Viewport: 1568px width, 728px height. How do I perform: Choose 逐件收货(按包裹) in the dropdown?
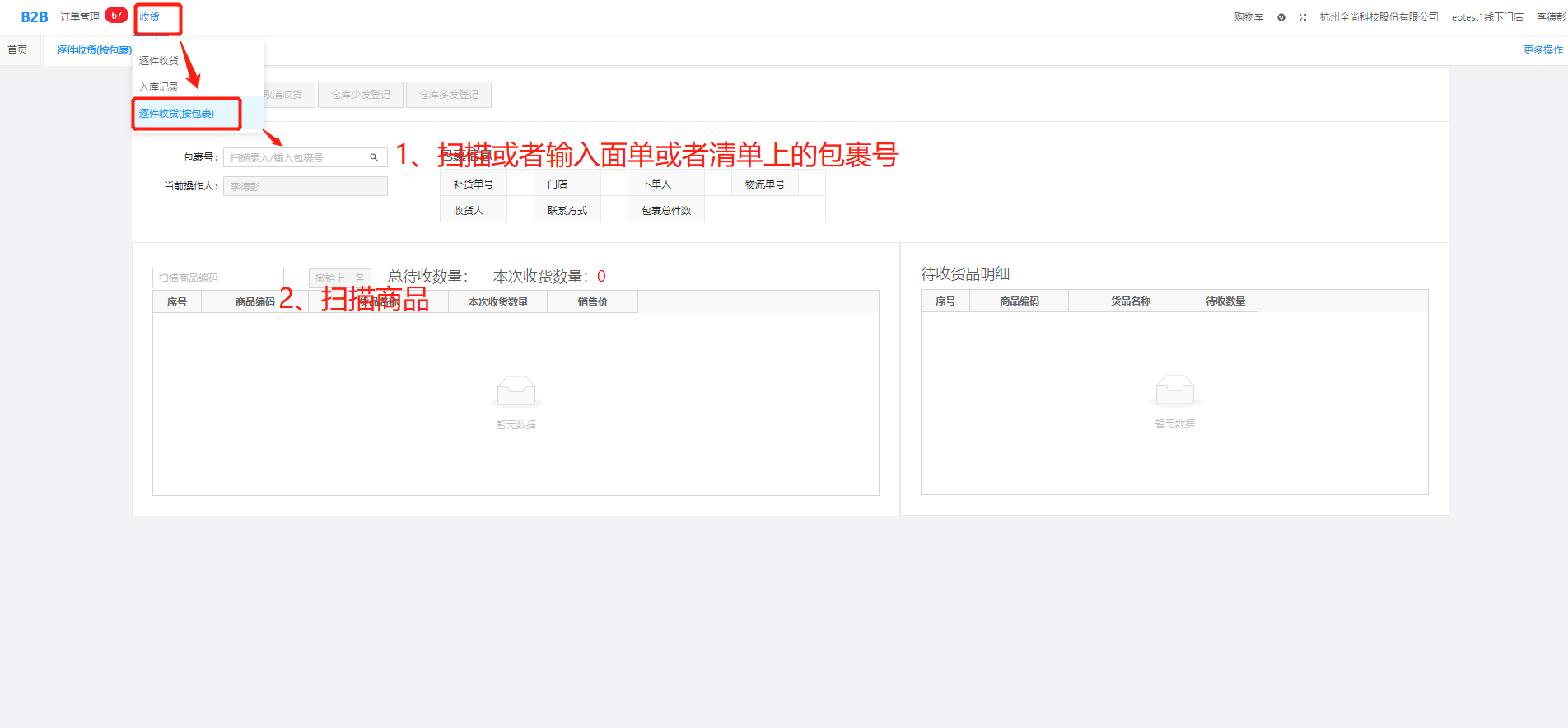[x=176, y=114]
